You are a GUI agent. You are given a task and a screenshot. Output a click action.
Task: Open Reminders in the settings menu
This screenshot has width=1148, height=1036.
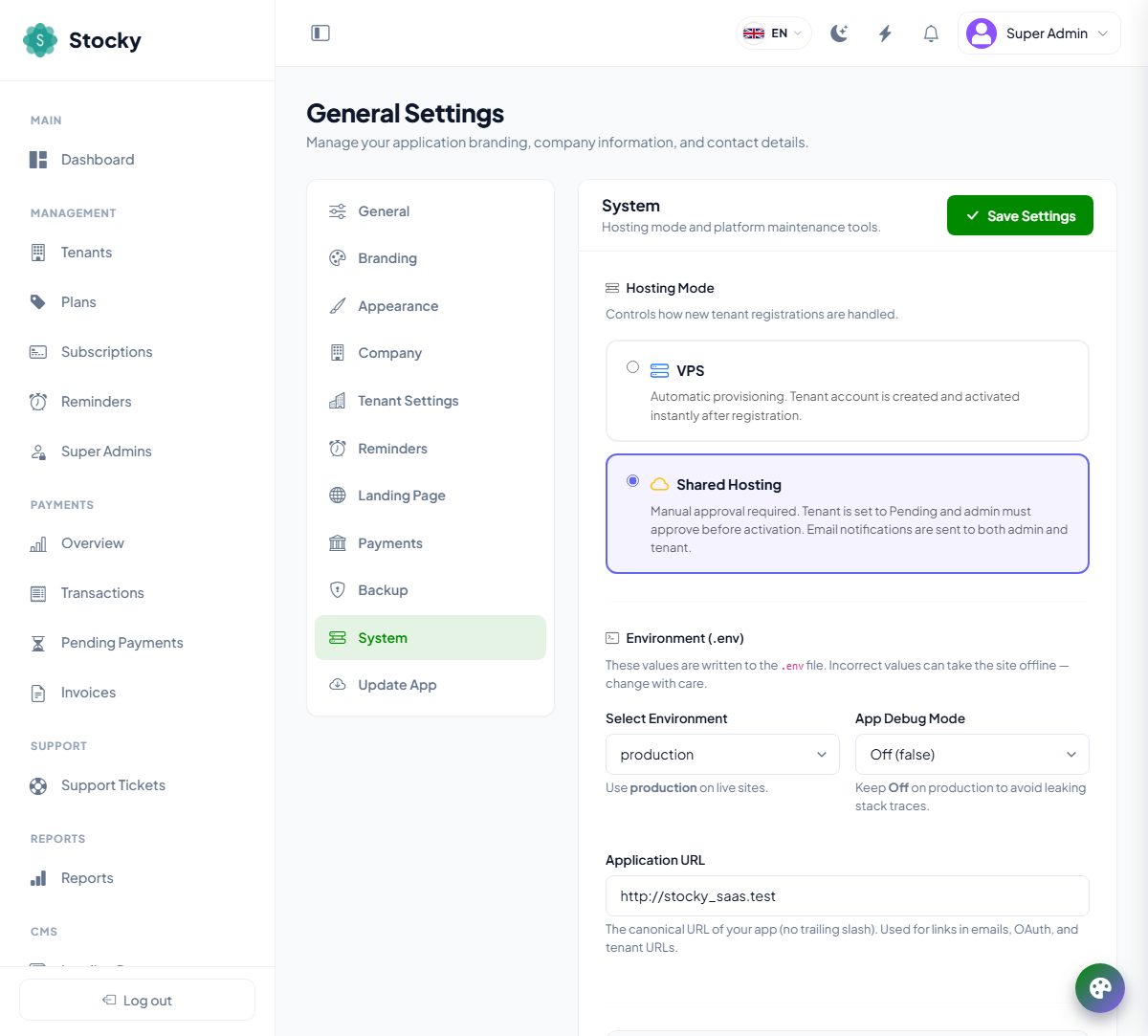[x=430, y=449]
